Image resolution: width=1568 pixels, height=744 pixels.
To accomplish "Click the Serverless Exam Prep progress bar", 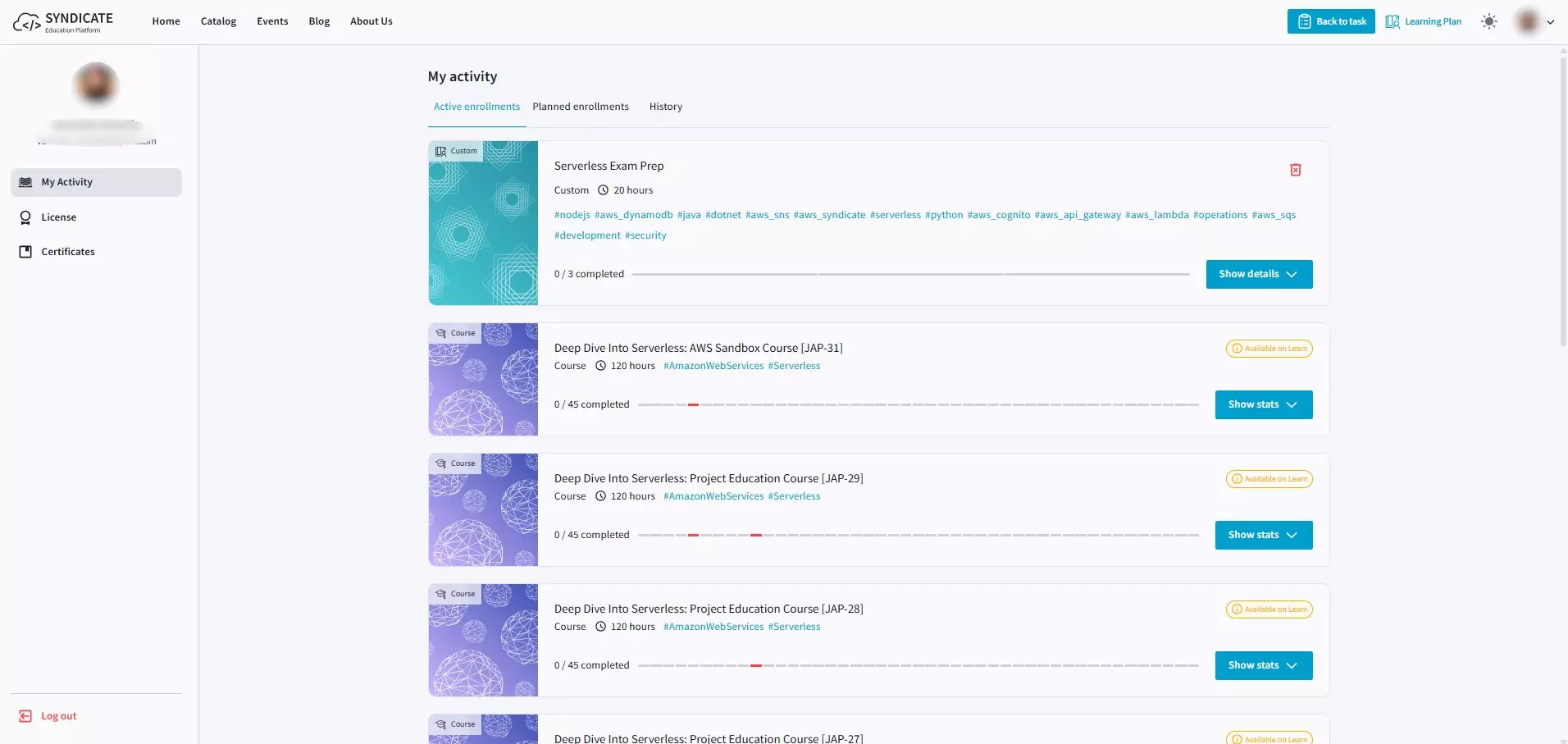I will [911, 274].
